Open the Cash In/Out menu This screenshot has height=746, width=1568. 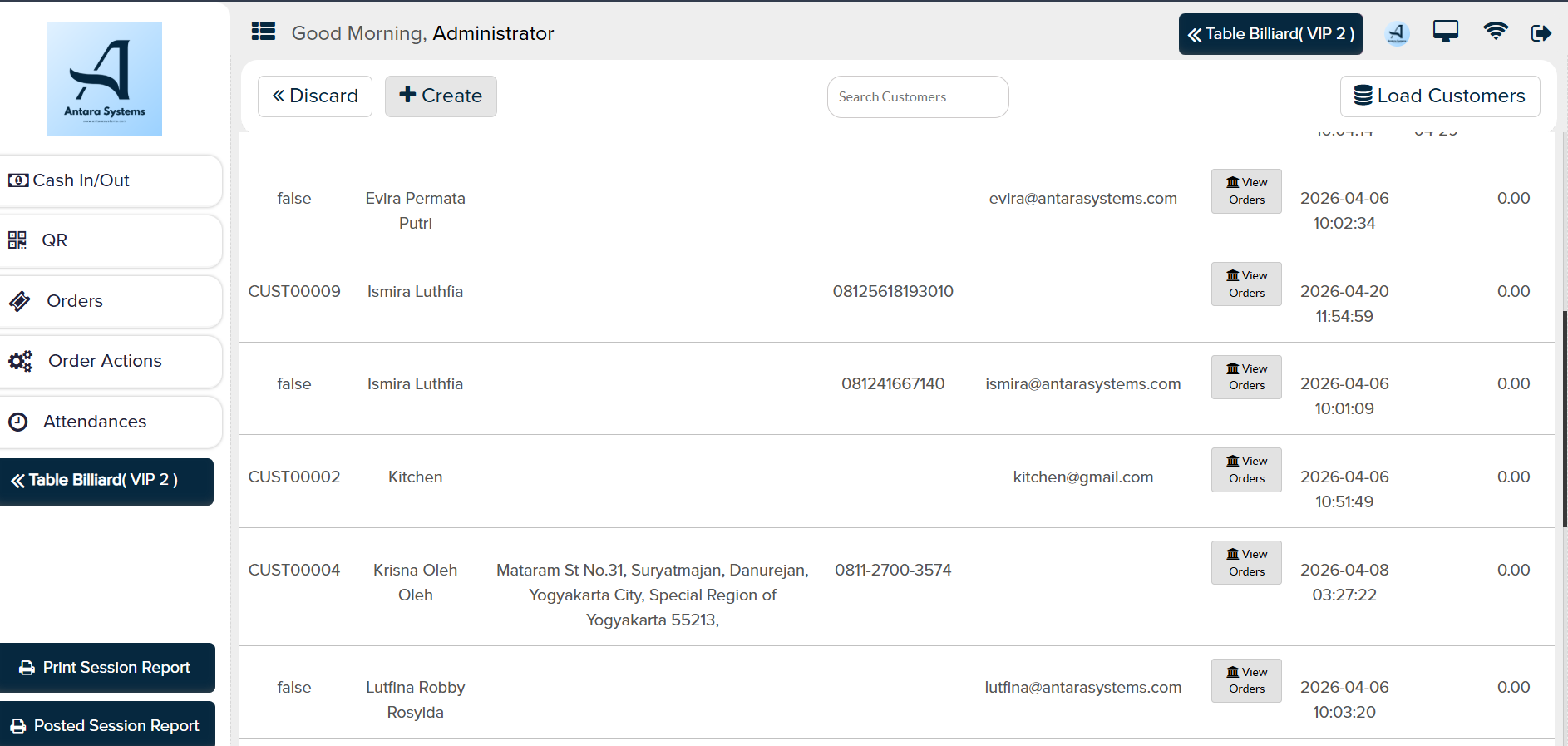click(111, 180)
